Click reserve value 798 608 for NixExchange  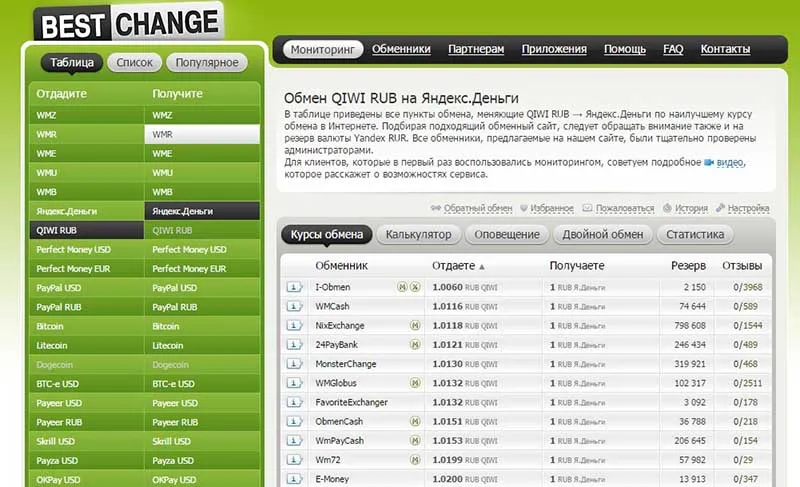tap(690, 325)
